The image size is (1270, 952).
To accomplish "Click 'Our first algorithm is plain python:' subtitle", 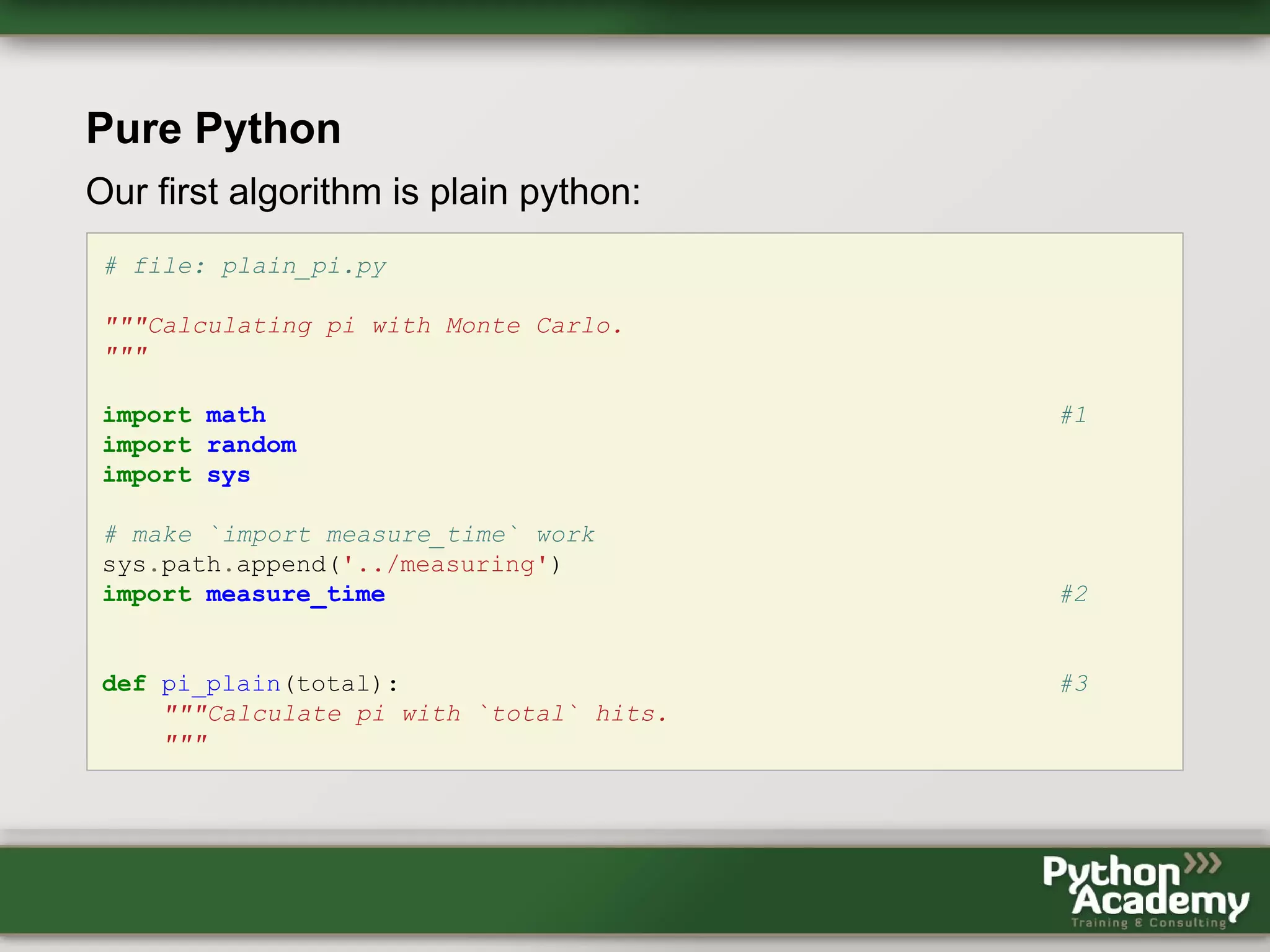I will pyautogui.click(x=363, y=192).
